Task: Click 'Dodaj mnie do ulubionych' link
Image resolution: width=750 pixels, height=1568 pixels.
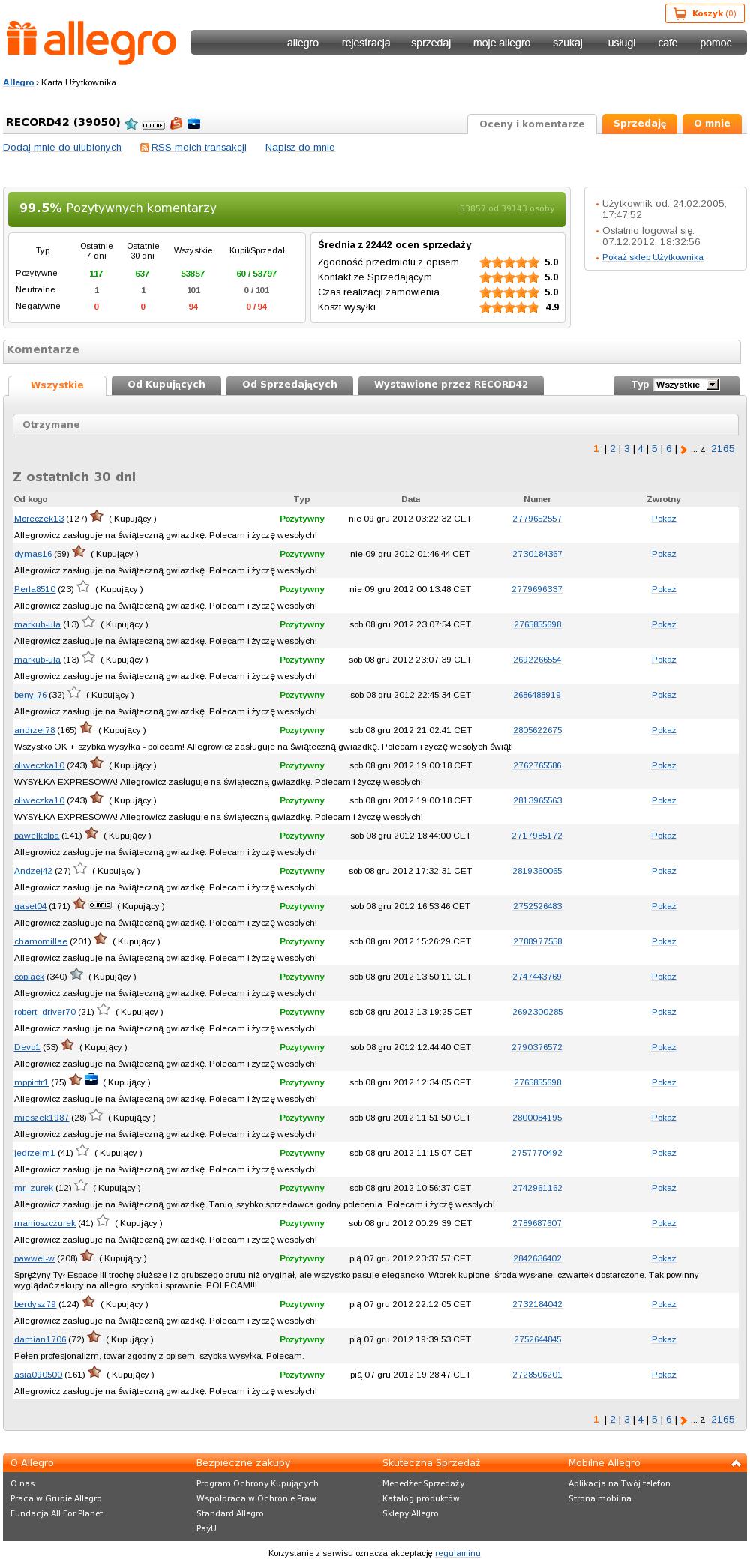Action: [62, 148]
